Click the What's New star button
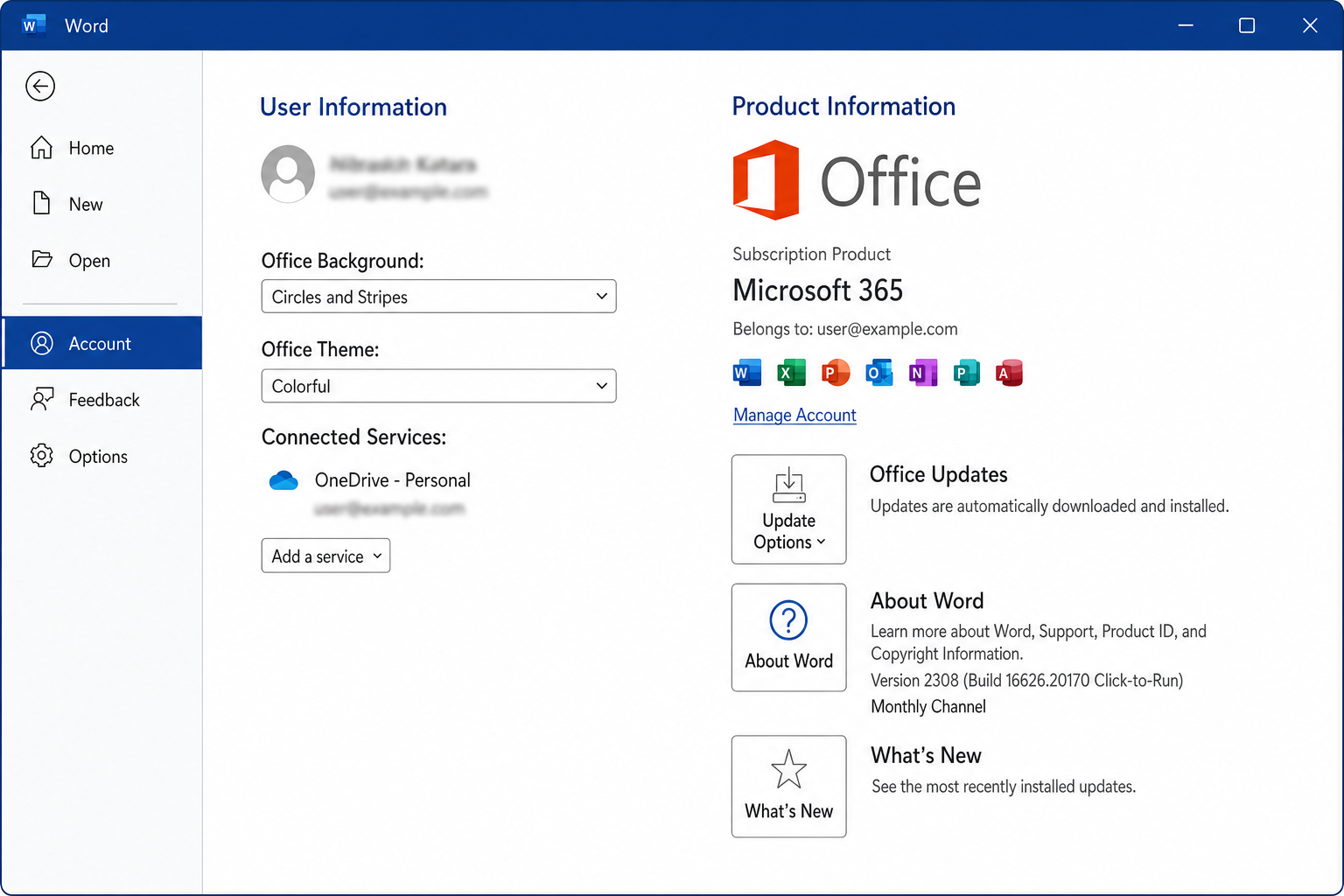The width and height of the screenshot is (1344, 896). [x=788, y=786]
